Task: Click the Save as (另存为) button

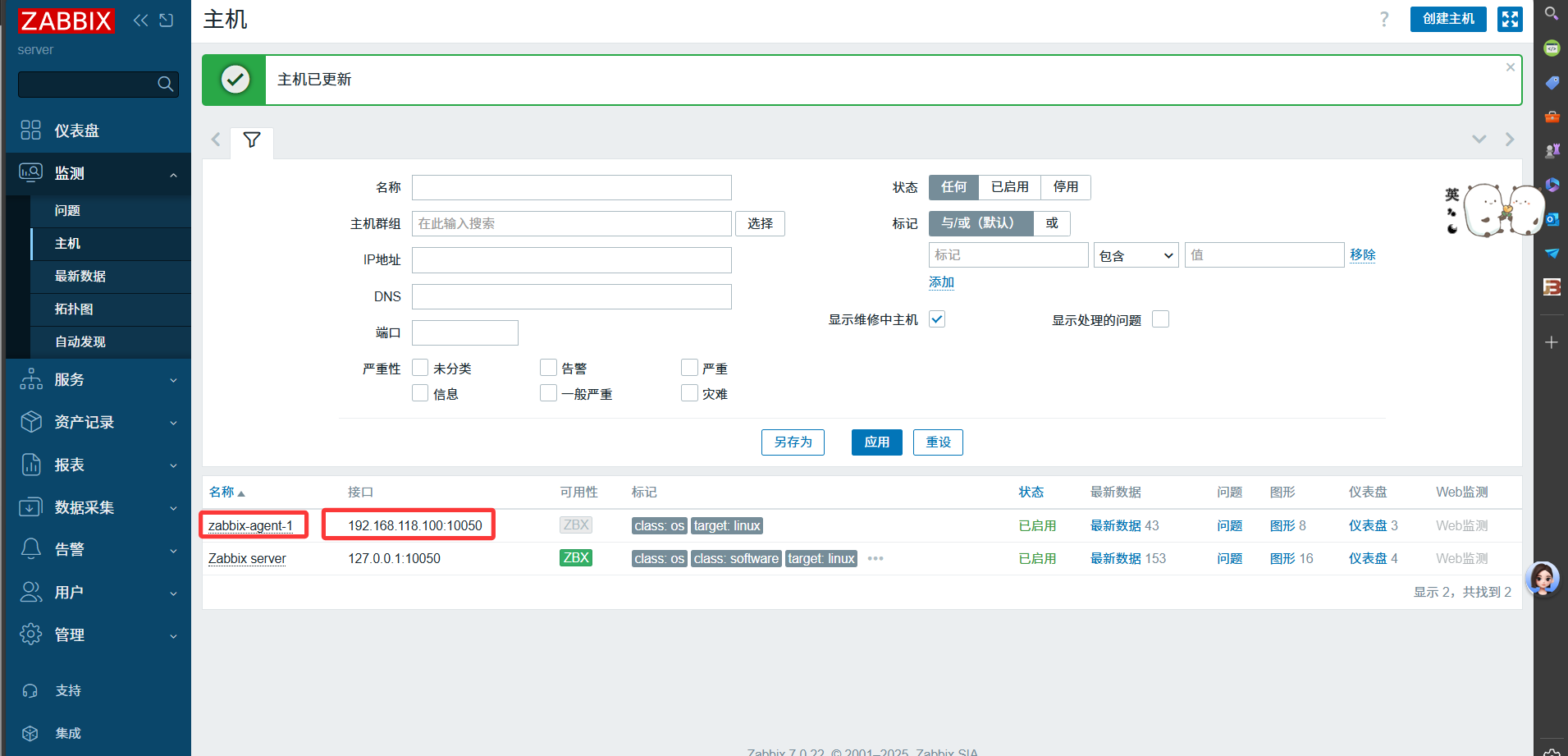Action: coord(793,442)
